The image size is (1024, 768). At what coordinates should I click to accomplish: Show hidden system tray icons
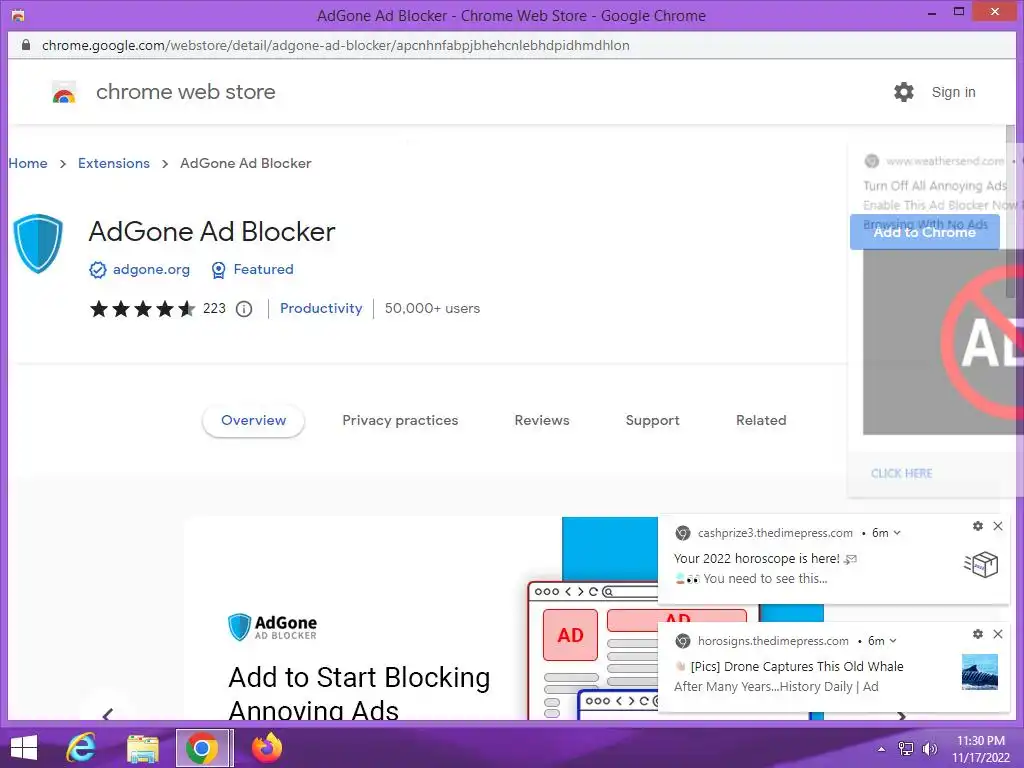tap(881, 749)
